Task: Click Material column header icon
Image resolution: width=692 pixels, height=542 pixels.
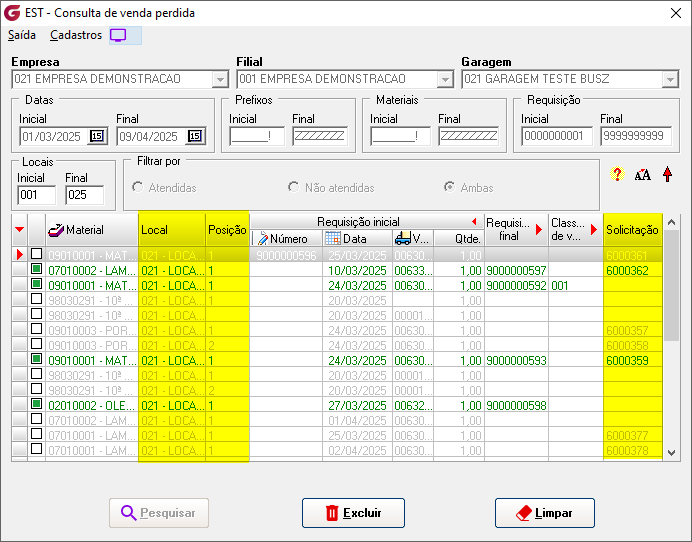Action: point(56,230)
